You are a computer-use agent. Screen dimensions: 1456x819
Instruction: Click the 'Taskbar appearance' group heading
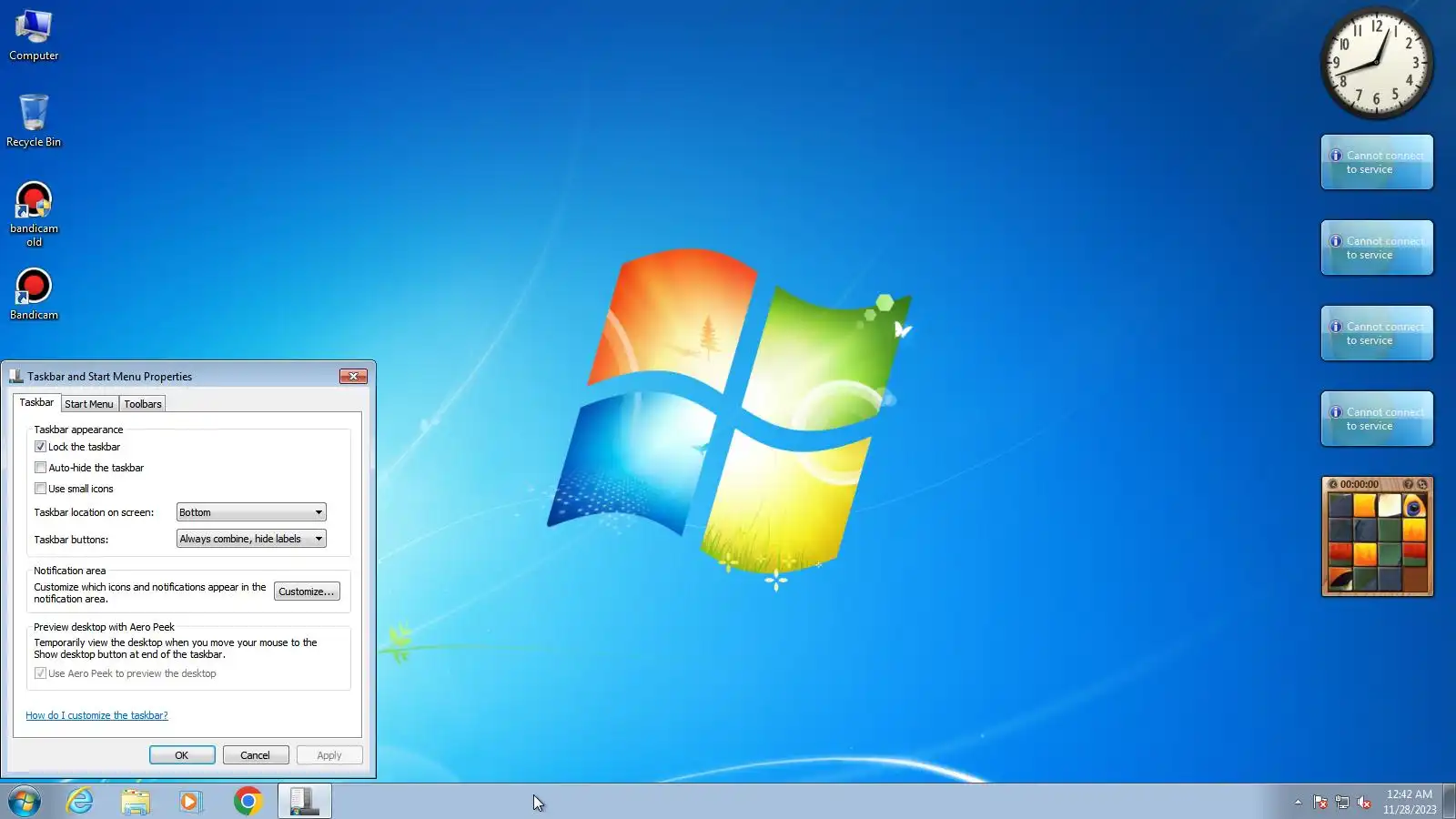(78, 430)
